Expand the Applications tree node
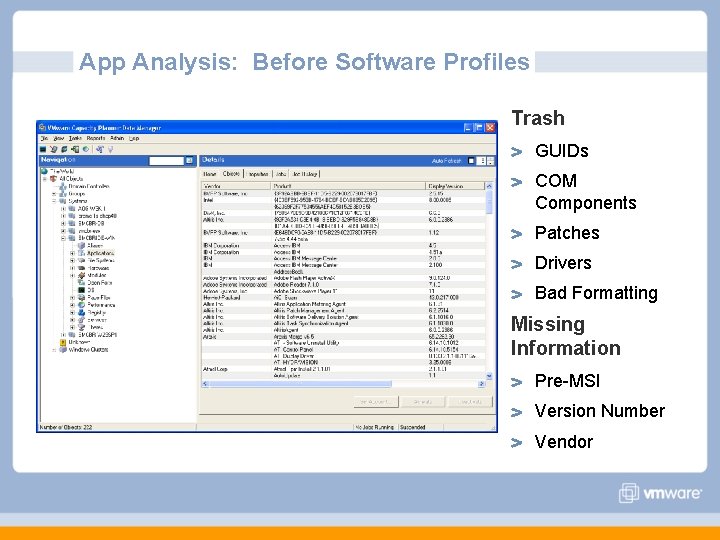The width and height of the screenshot is (720, 540). tap(72, 253)
